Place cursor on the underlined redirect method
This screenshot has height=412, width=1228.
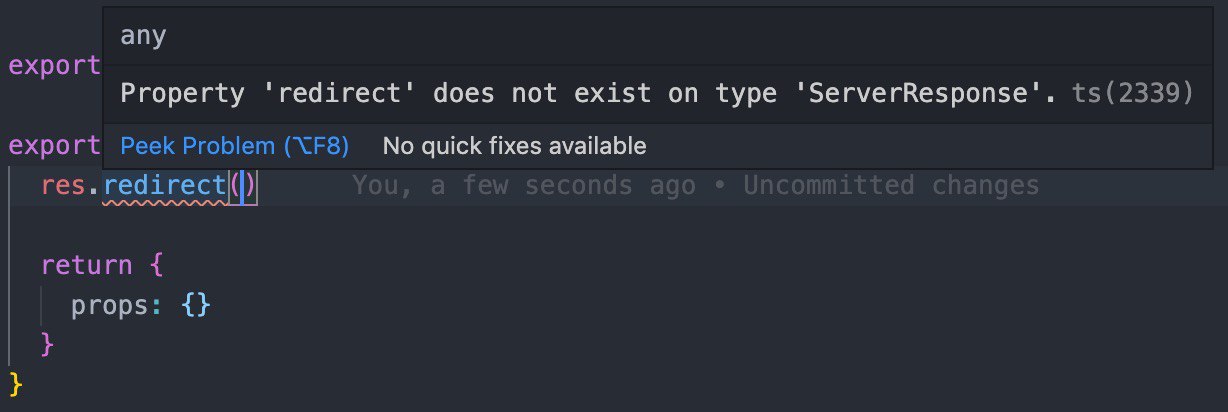[165, 186]
